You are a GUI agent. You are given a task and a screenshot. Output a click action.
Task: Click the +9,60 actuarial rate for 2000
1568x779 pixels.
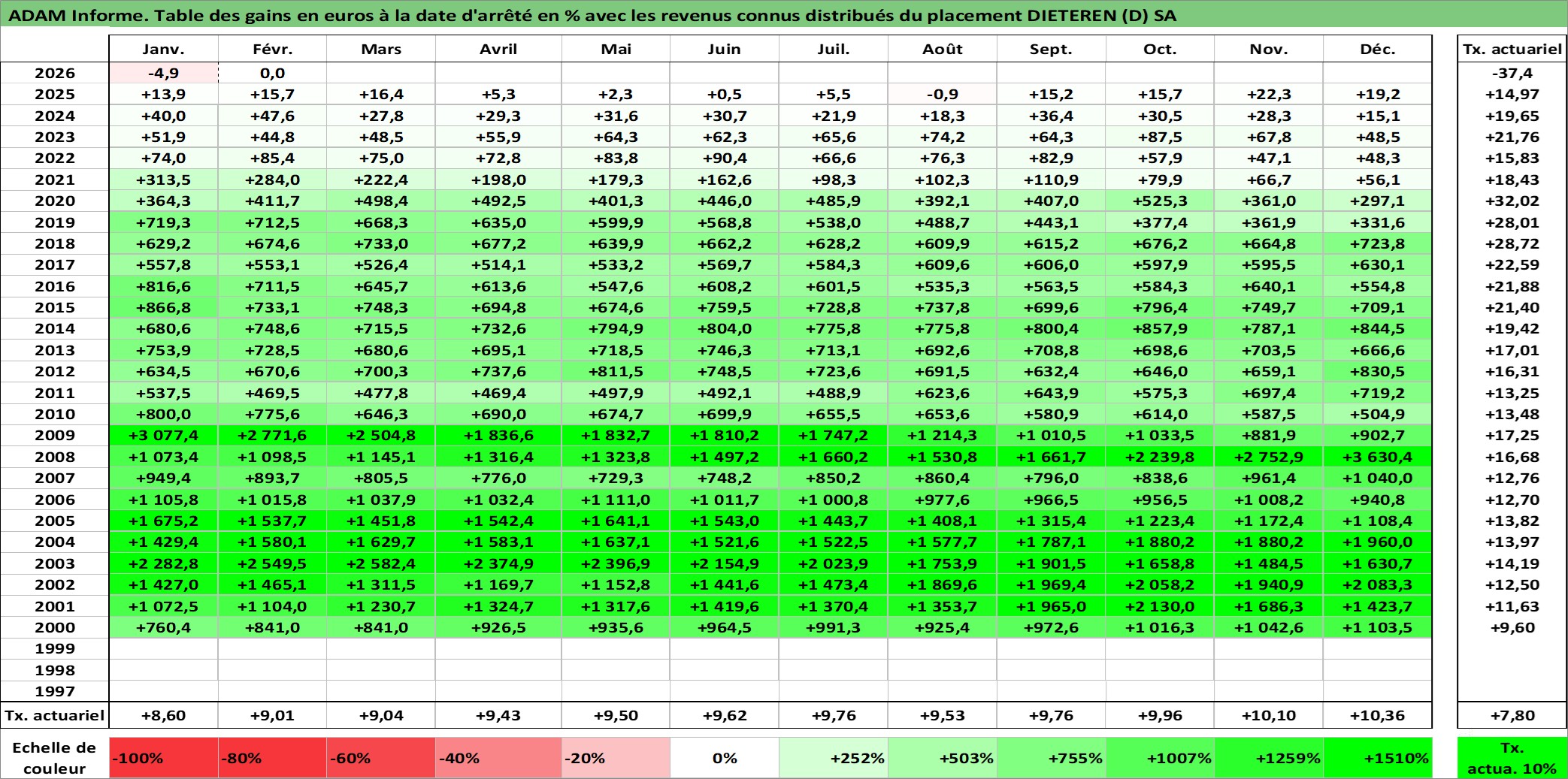tap(1512, 627)
